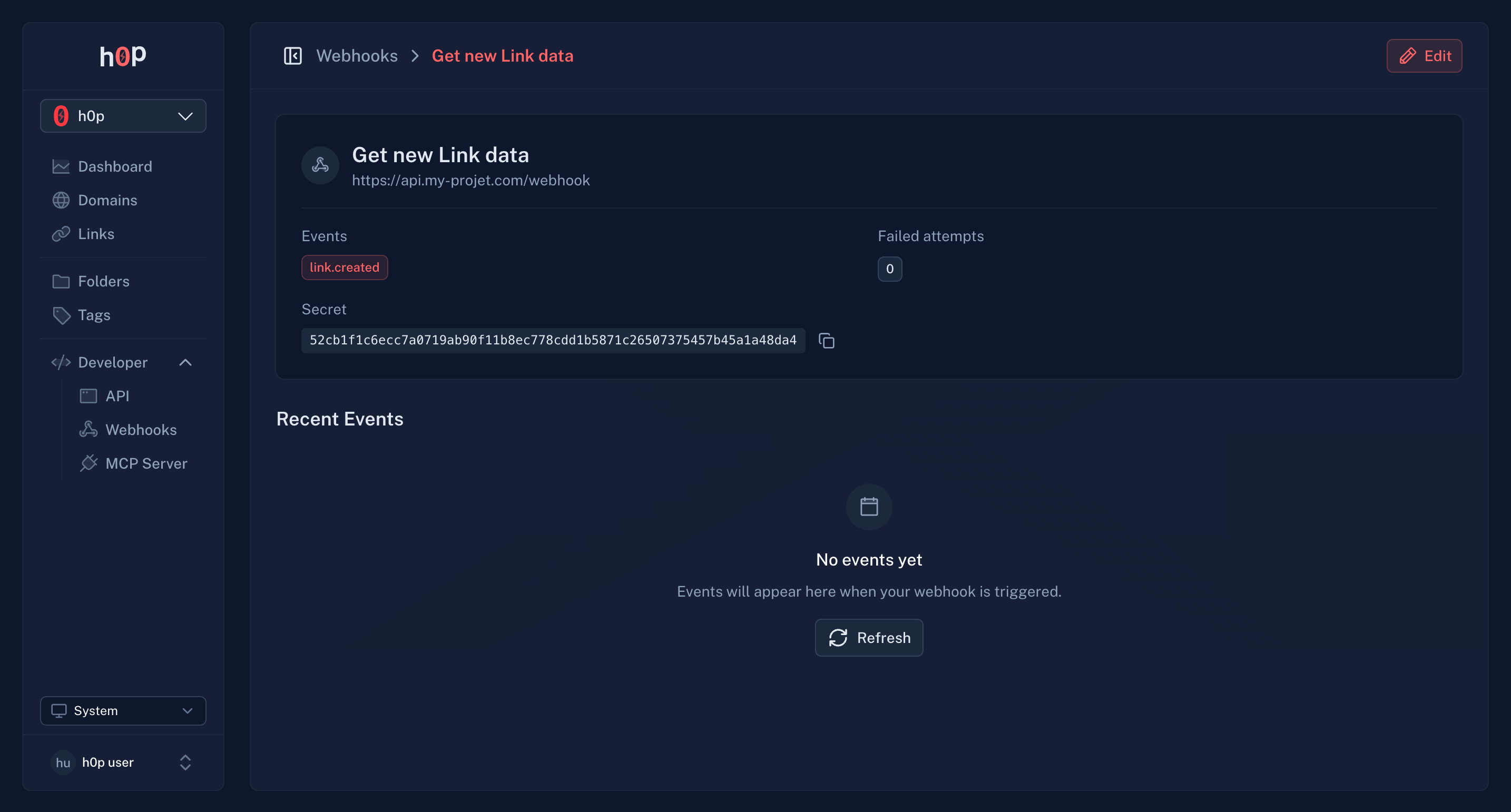Click the Folders folder icon

[x=61, y=281]
